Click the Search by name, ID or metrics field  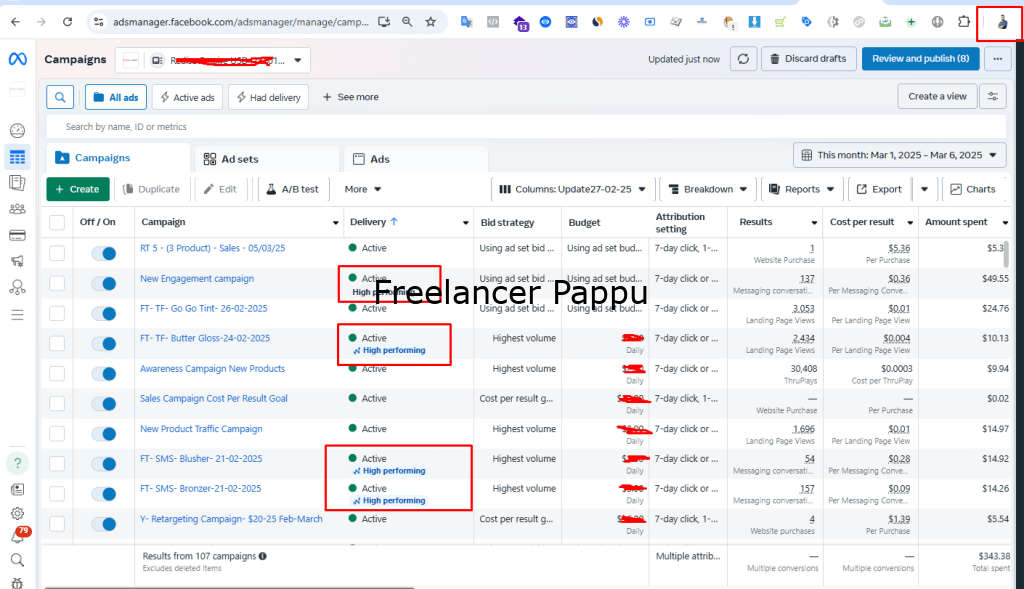(526, 127)
